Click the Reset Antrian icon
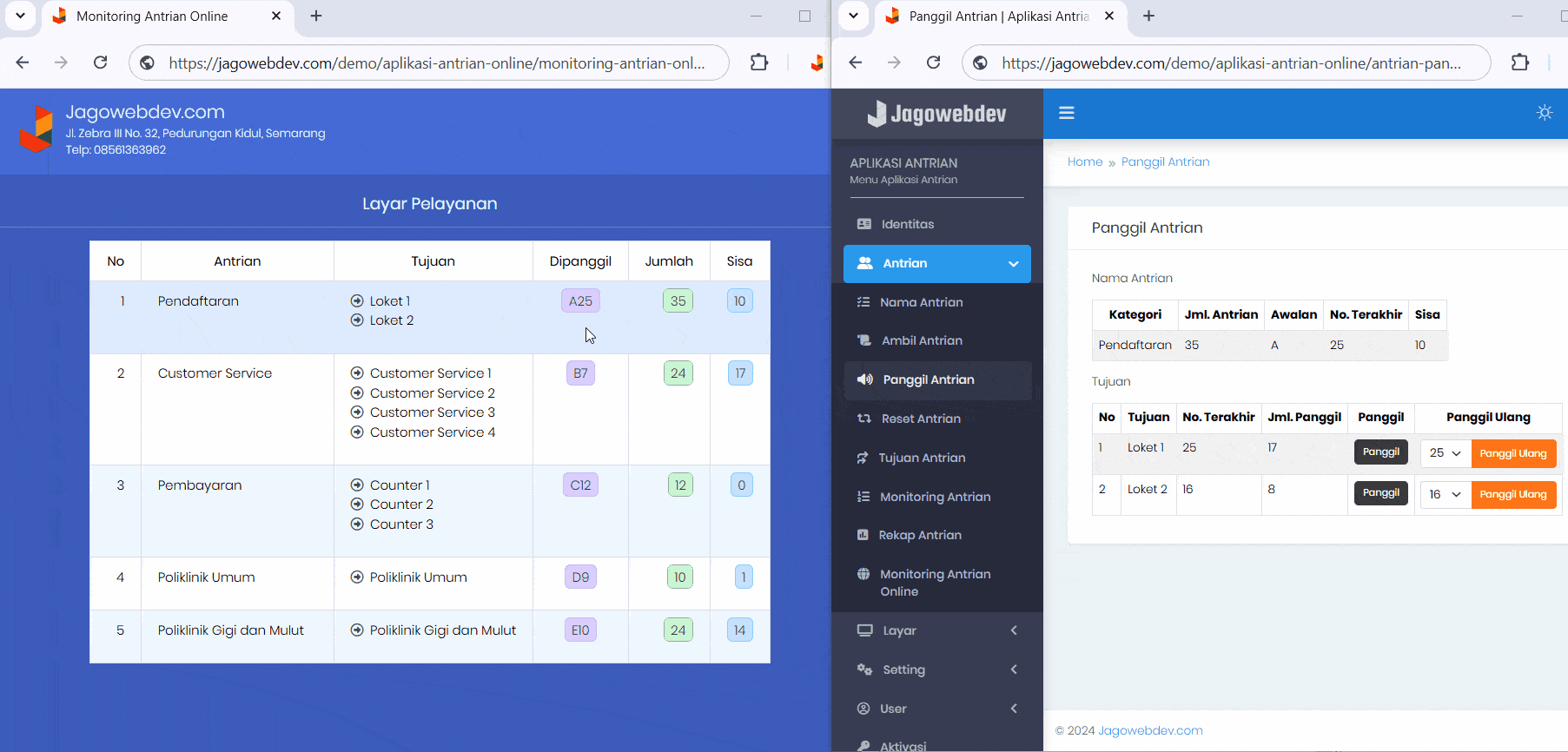1568x752 pixels. click(x=864, y=419)
